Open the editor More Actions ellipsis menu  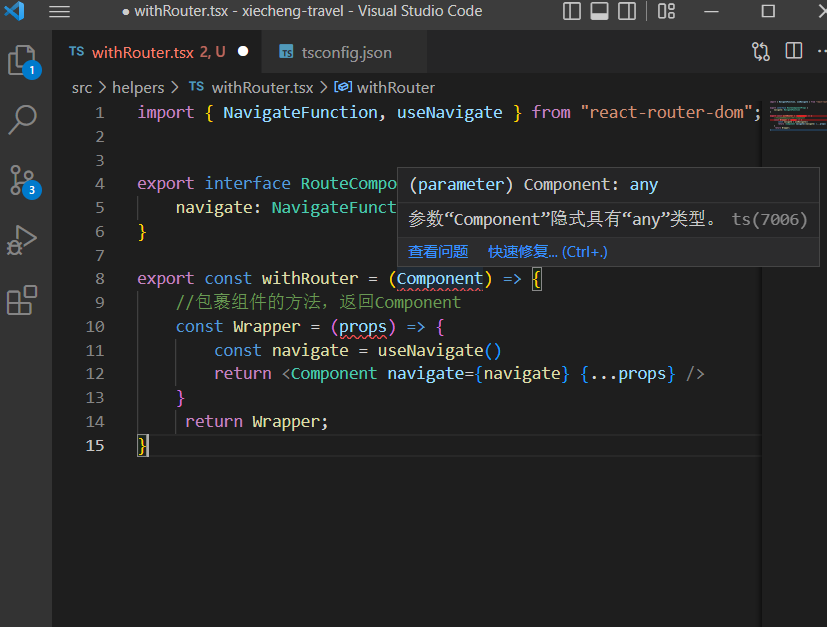(x=822, y=51)
